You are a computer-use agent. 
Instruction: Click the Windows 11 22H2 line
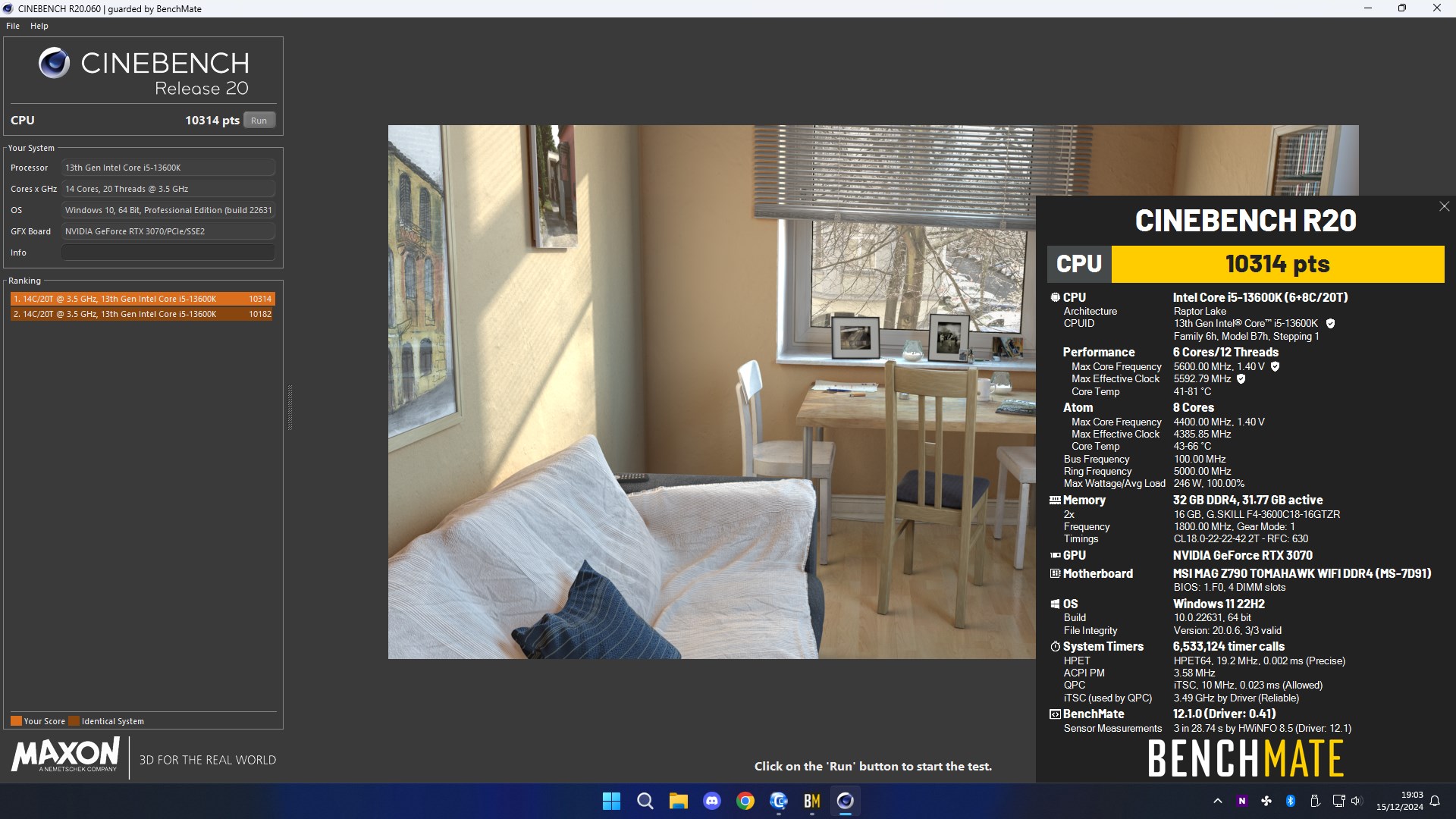click(x=1219, y=604)
